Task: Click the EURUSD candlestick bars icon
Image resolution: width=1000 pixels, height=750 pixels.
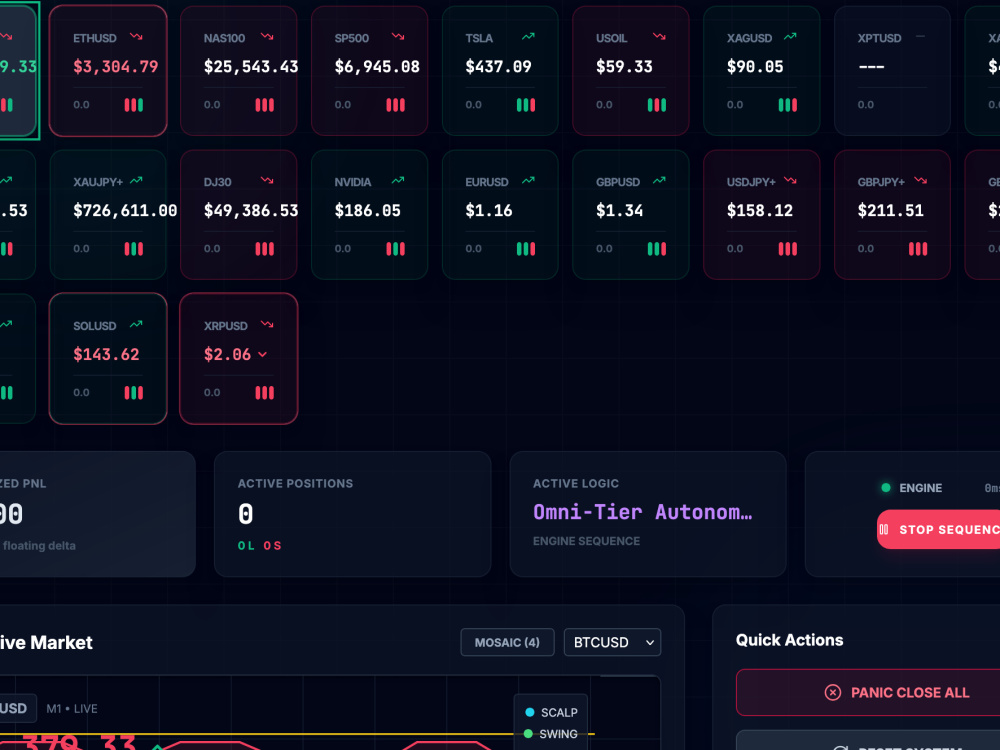Action: pos(526,249)
